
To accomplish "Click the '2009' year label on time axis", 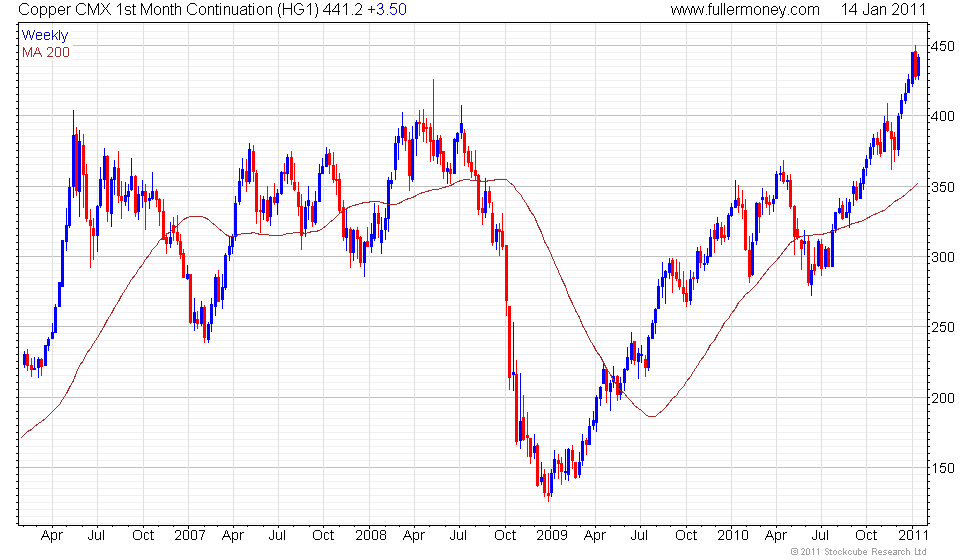I will coord(552,536).
